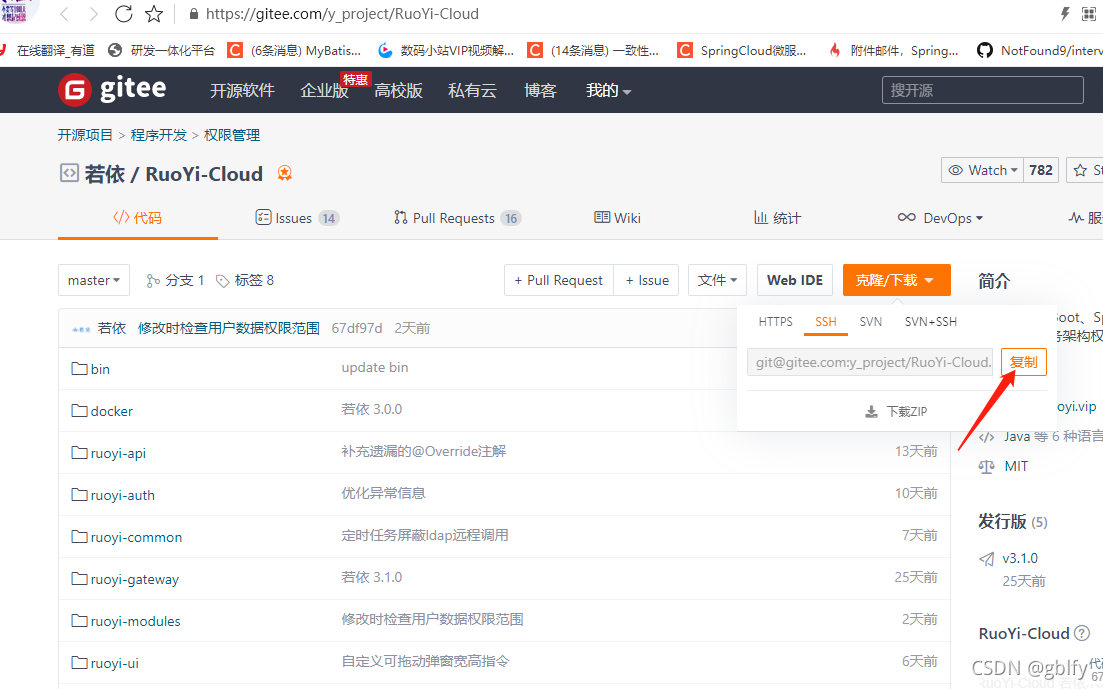Viewport: 1103px width, 689px height.
Task: Click the 若依 author avatar icon
Action: tap(81, 329)
